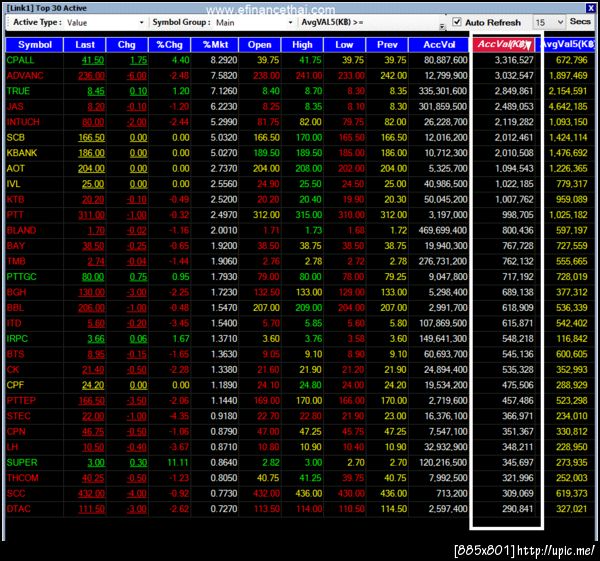Click SUPER change value 0.30
The image size is (600, 561).
(x=138, y=463)
